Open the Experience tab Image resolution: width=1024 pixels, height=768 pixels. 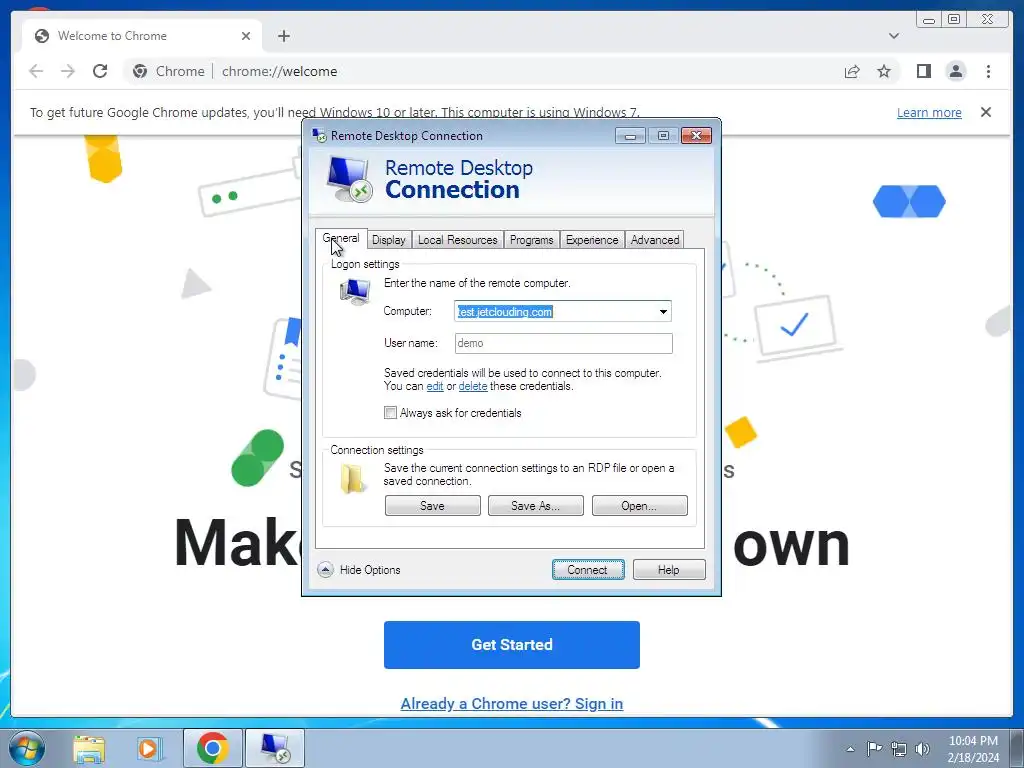pos(592,240)
